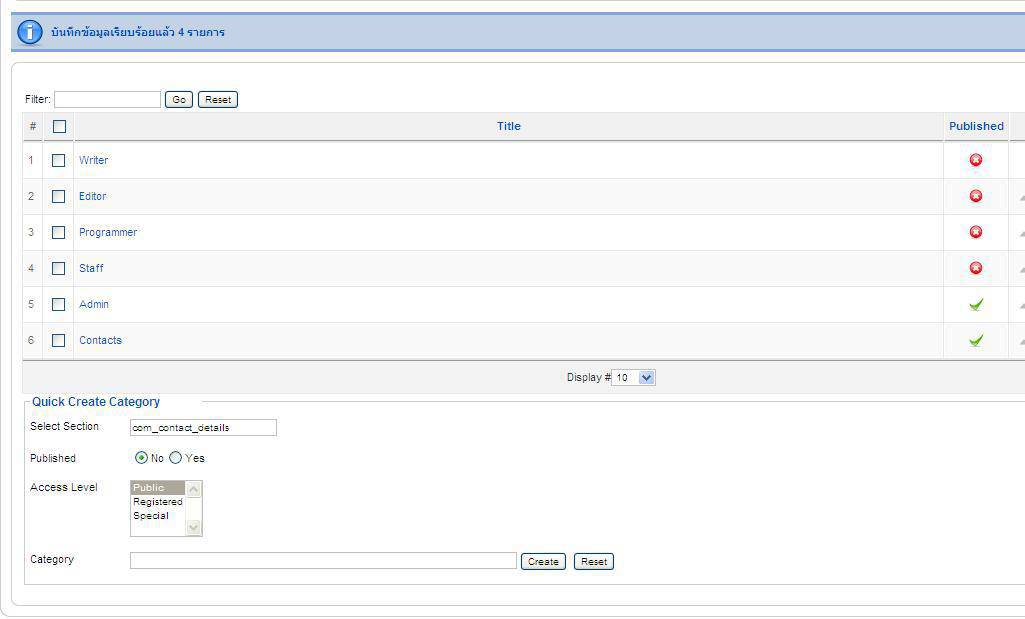Open the Programmer category link

coord(108,232)
